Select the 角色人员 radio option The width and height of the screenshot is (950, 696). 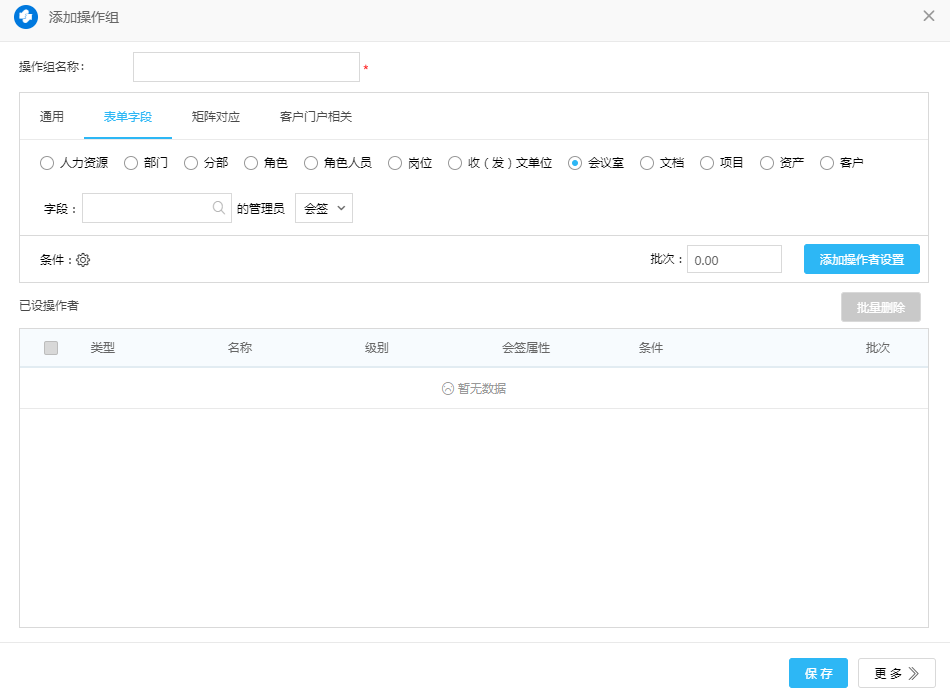(x=311, y=163)
